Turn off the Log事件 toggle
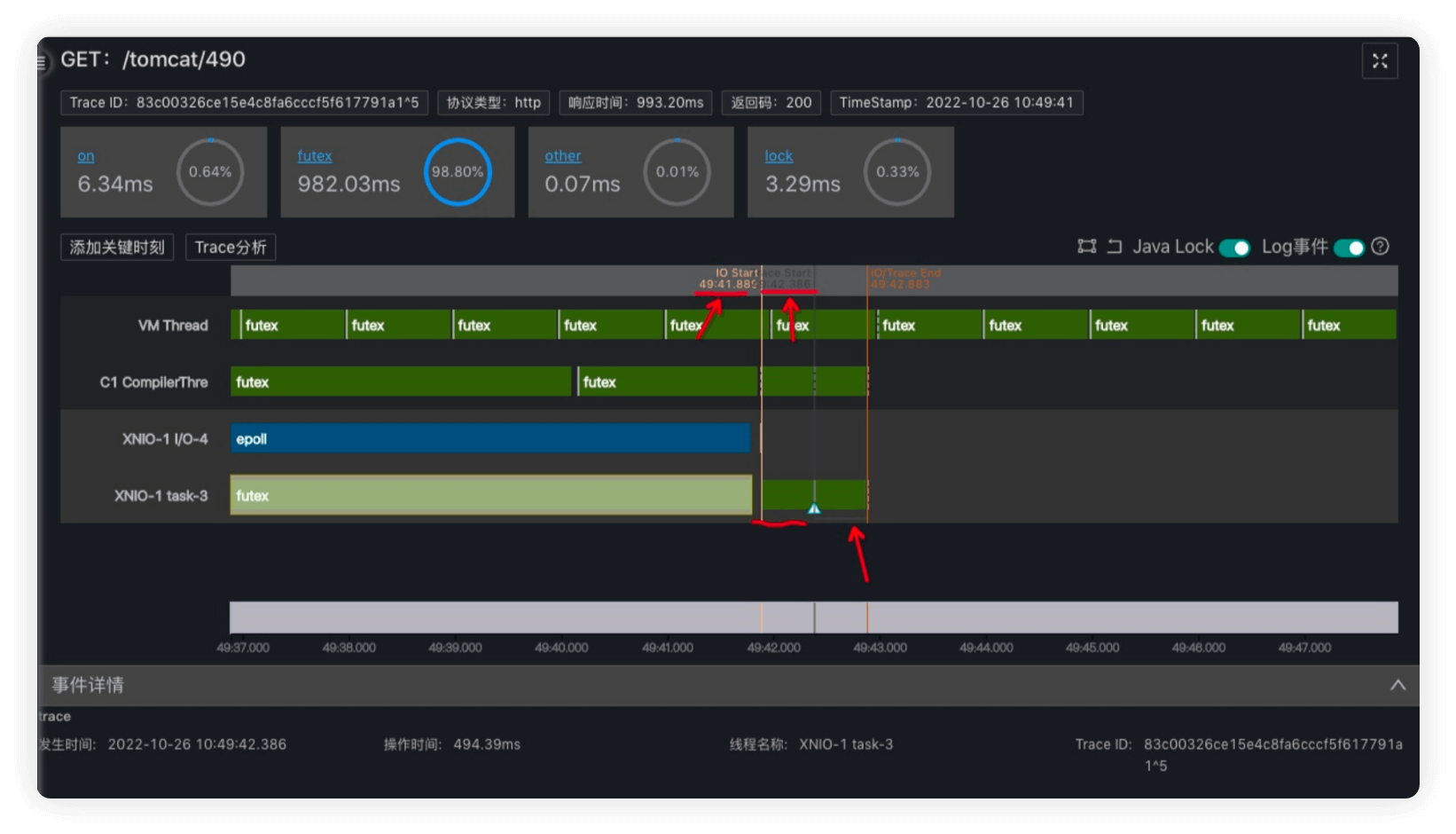Viewport: 1456px width, 834px height. coord(1349,248)
